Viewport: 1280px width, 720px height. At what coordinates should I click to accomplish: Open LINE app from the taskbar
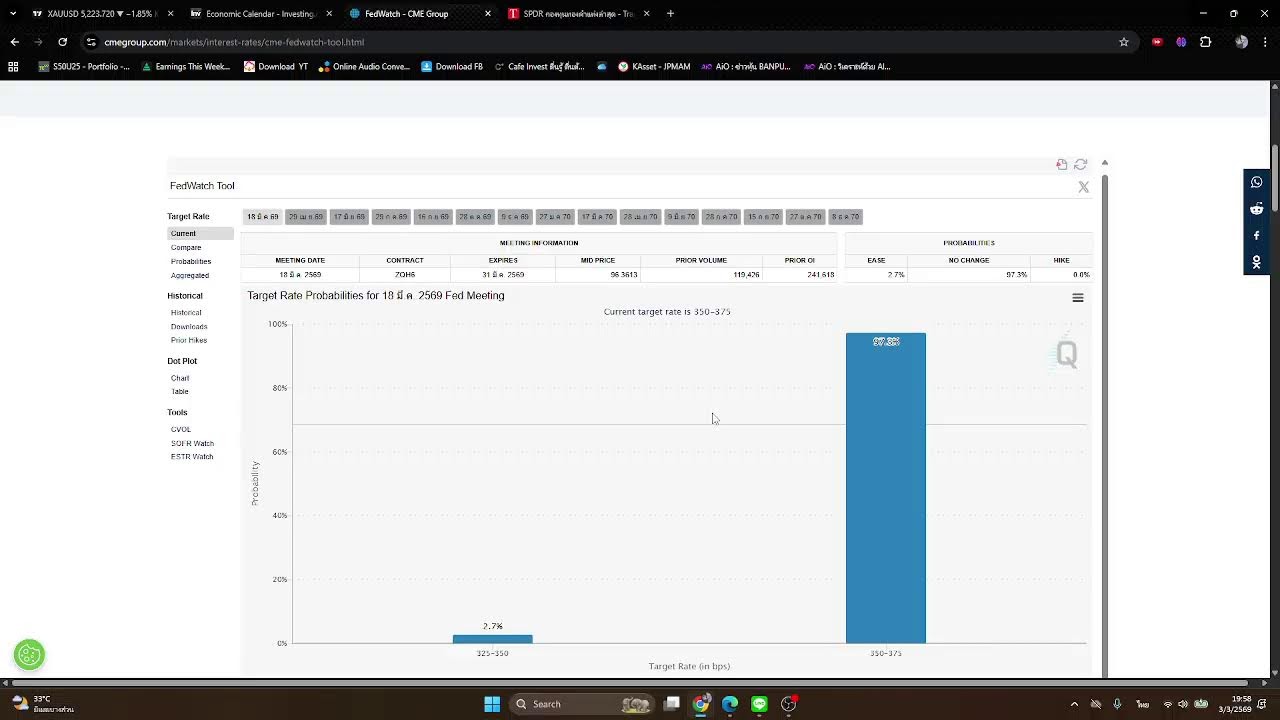tap(759, 704)
